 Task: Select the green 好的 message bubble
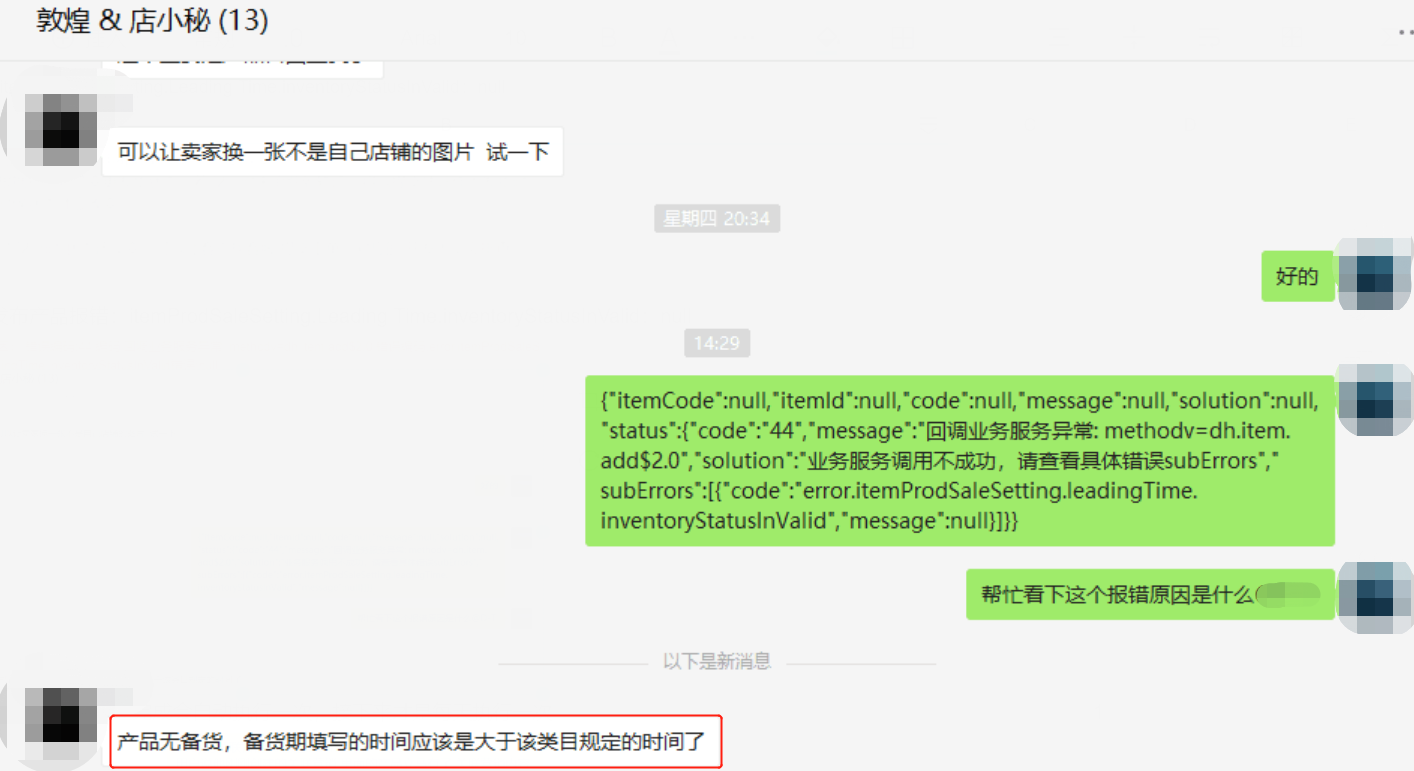pos(1297,277)
